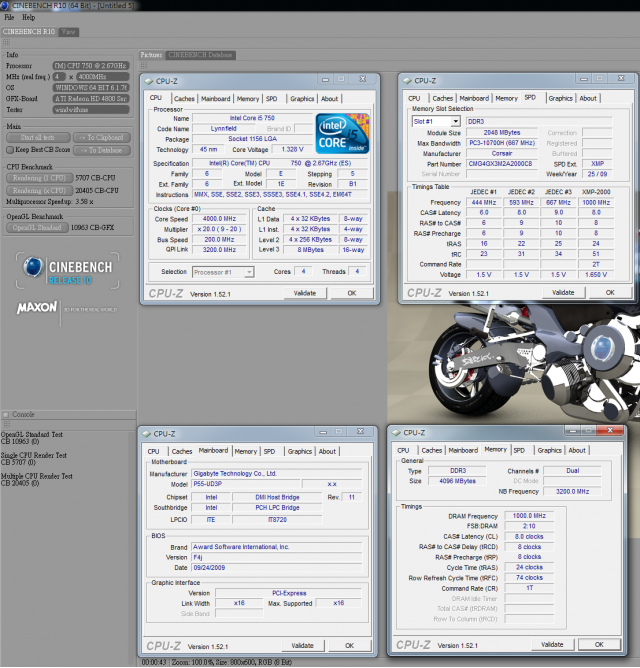
Task: Close the Mainboard CPU-Z window
Action: coord(360,432)
